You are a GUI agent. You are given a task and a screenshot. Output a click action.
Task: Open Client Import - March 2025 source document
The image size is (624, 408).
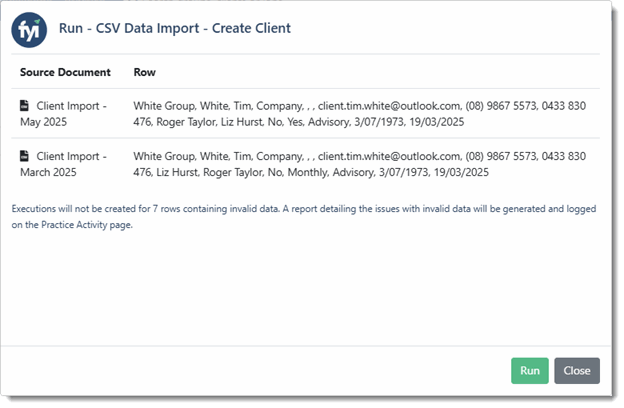tap(64, 164)
